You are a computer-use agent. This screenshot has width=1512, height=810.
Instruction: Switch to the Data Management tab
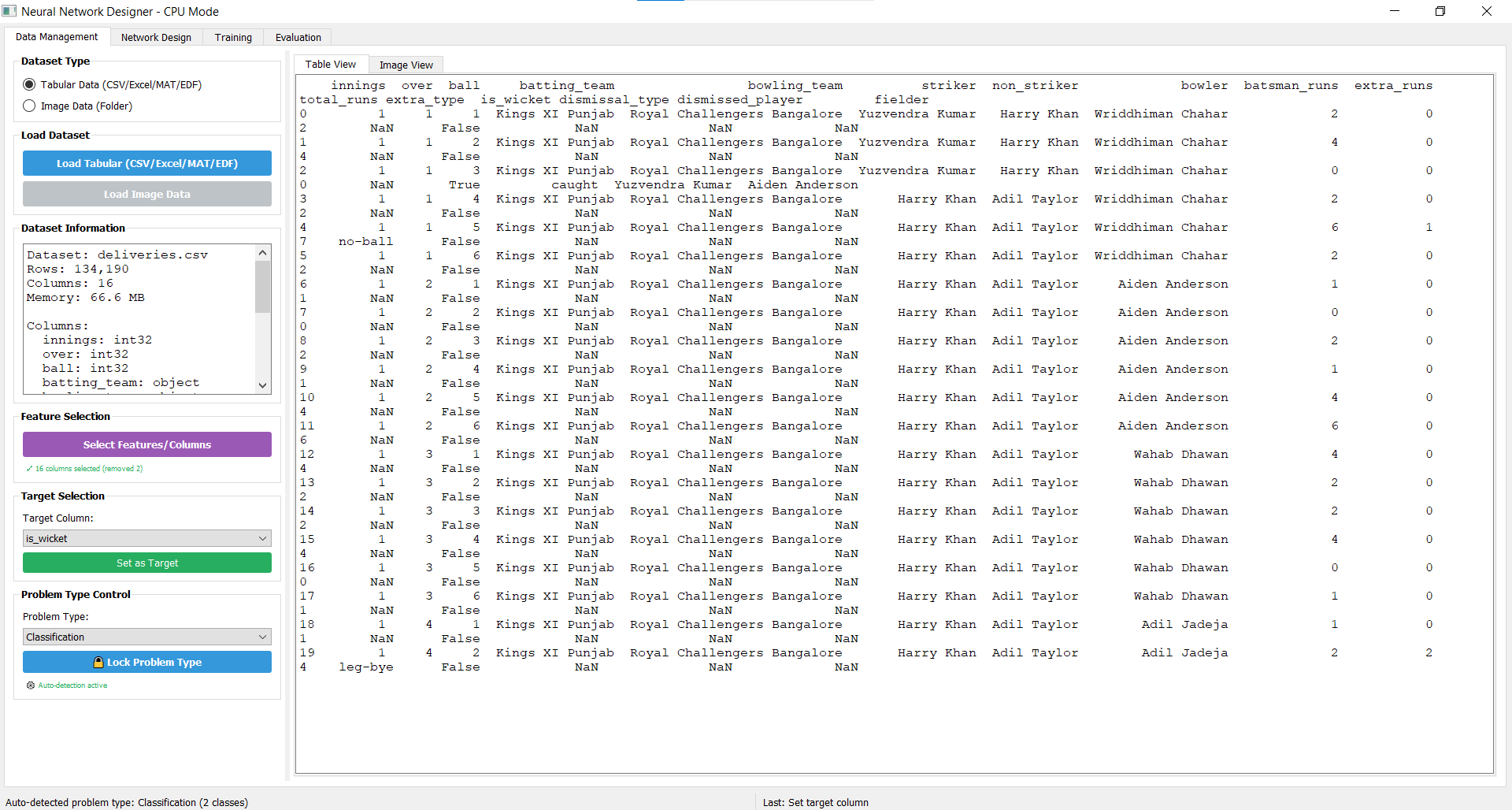click(57, 37)
